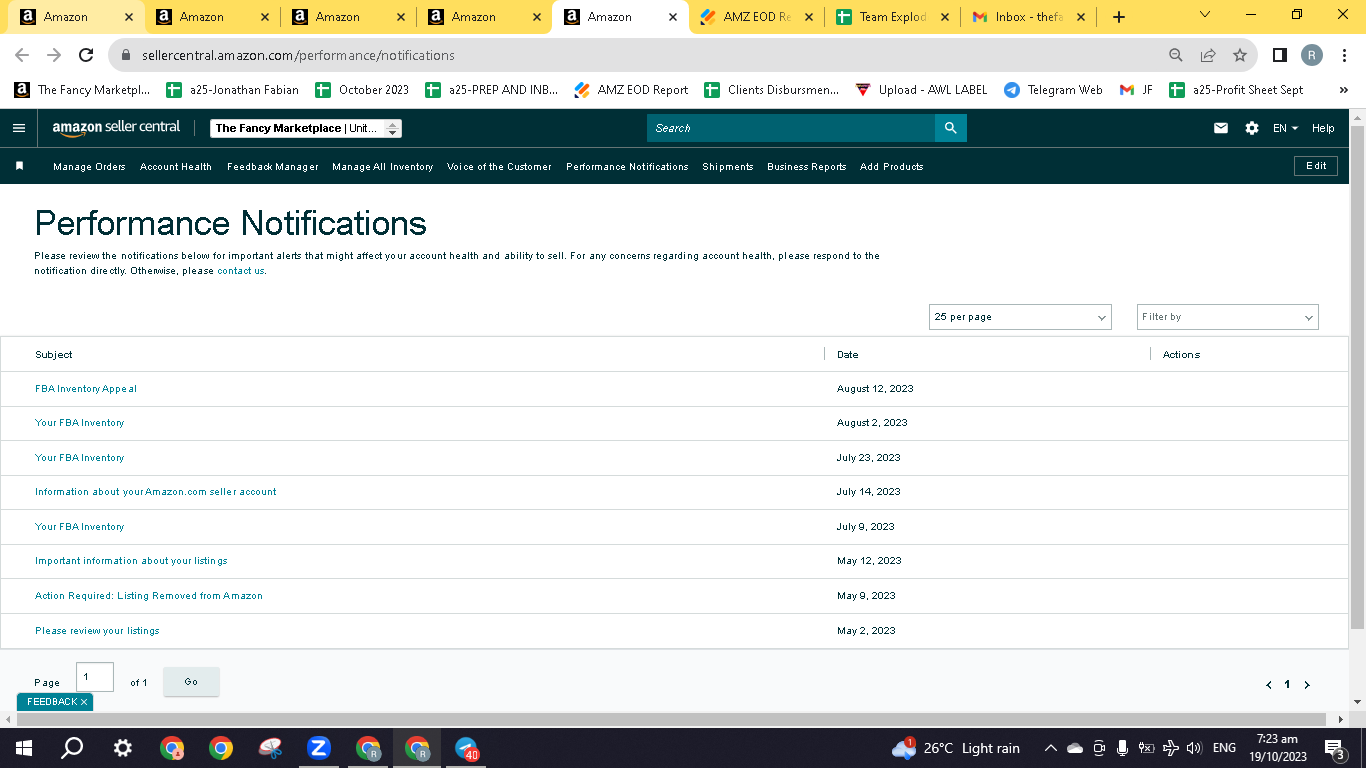Screen dimensions: 1366x768
Task: Switch to the AMZ EOD Re browser tab
Action: [757, 17]
